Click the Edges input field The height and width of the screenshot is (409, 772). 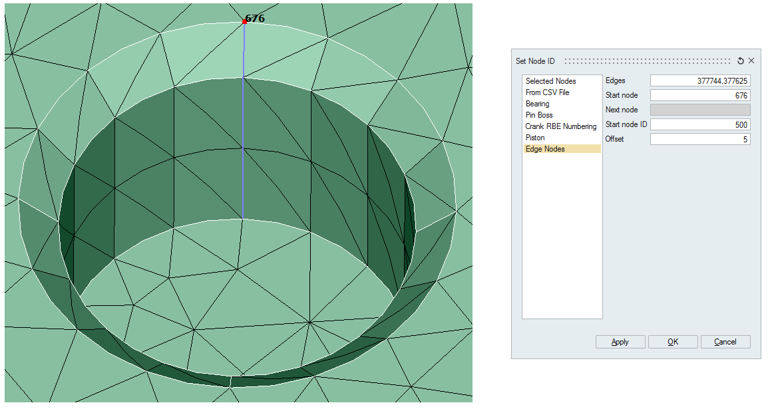coord(699,81)
